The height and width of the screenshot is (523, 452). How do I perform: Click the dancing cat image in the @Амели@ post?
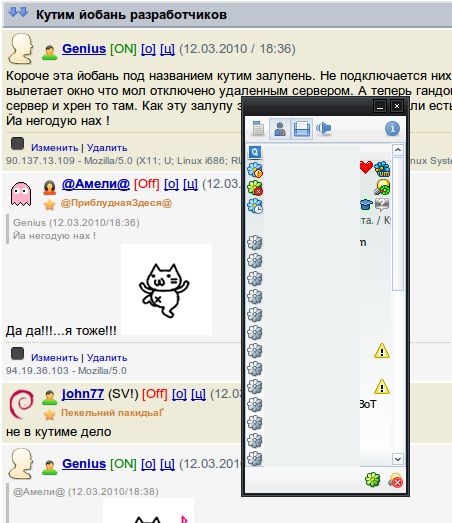(166, 289)
